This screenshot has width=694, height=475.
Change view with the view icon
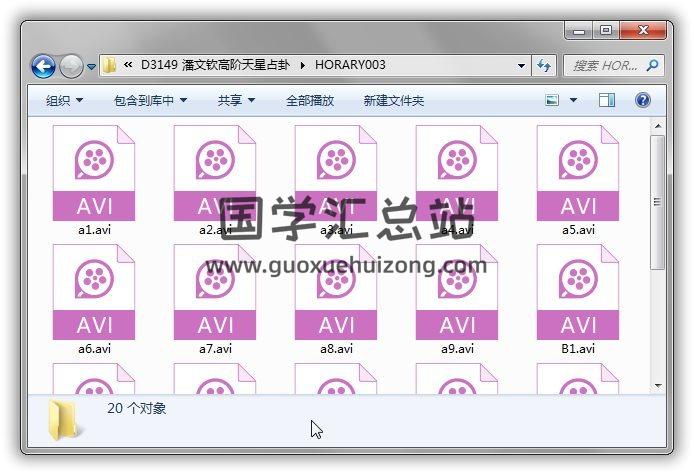pos(552,100)
